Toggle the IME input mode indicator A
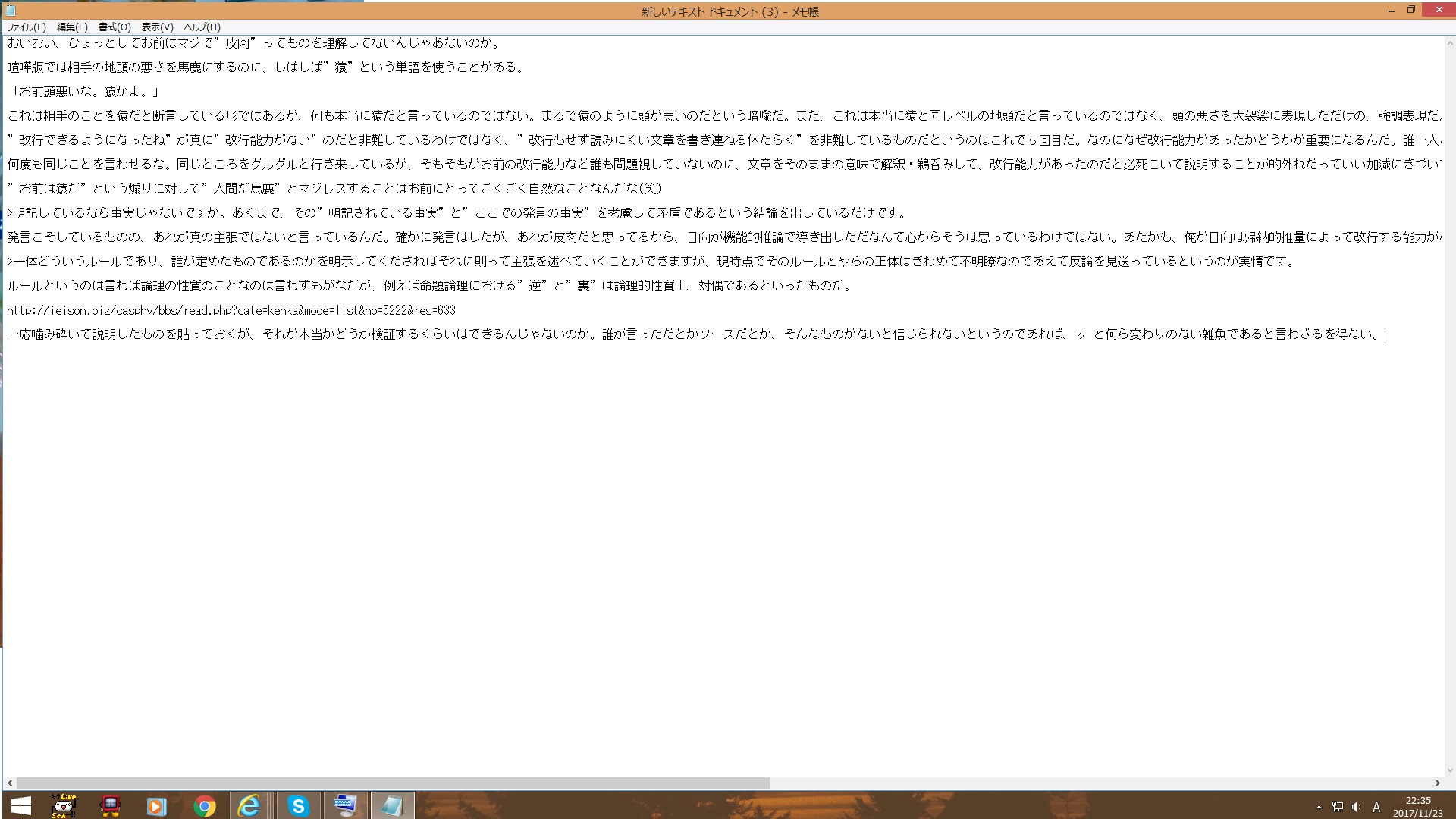This screenshot has width=1456, height=819. [x=1376, y=807]
